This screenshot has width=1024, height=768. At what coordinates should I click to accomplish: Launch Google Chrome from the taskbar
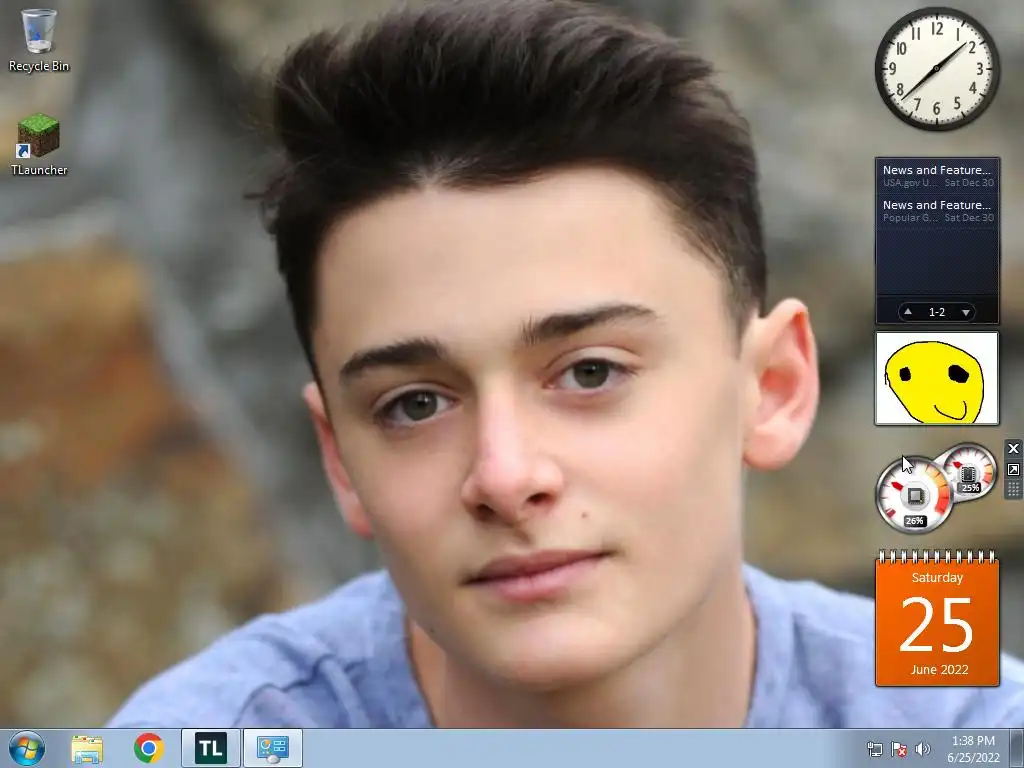pos(149,748)
